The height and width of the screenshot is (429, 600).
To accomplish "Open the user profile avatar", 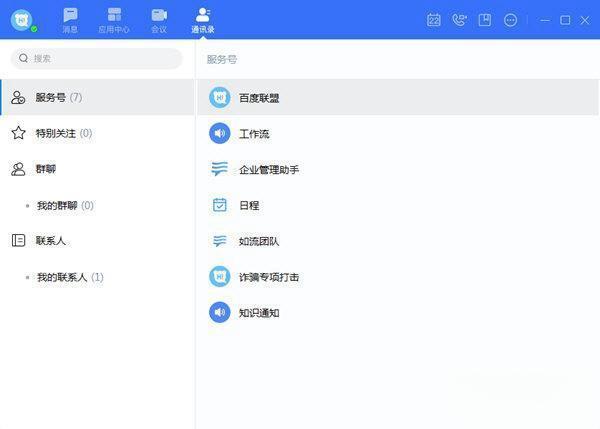I will (21, 20).
